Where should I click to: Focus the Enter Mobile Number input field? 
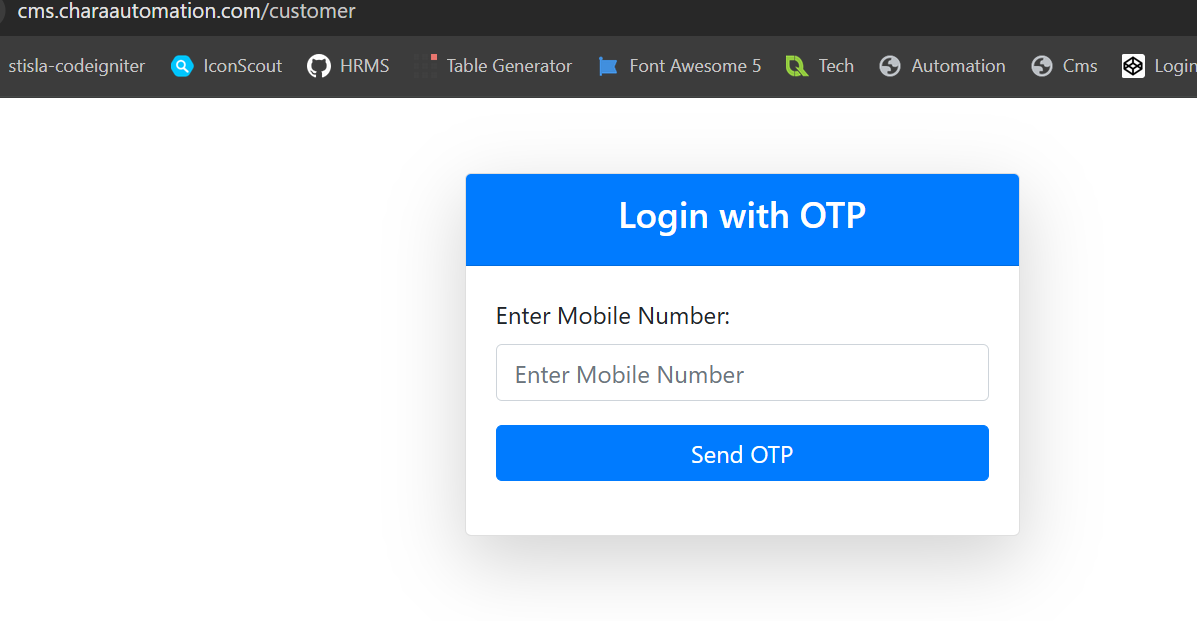coord(742,373)
